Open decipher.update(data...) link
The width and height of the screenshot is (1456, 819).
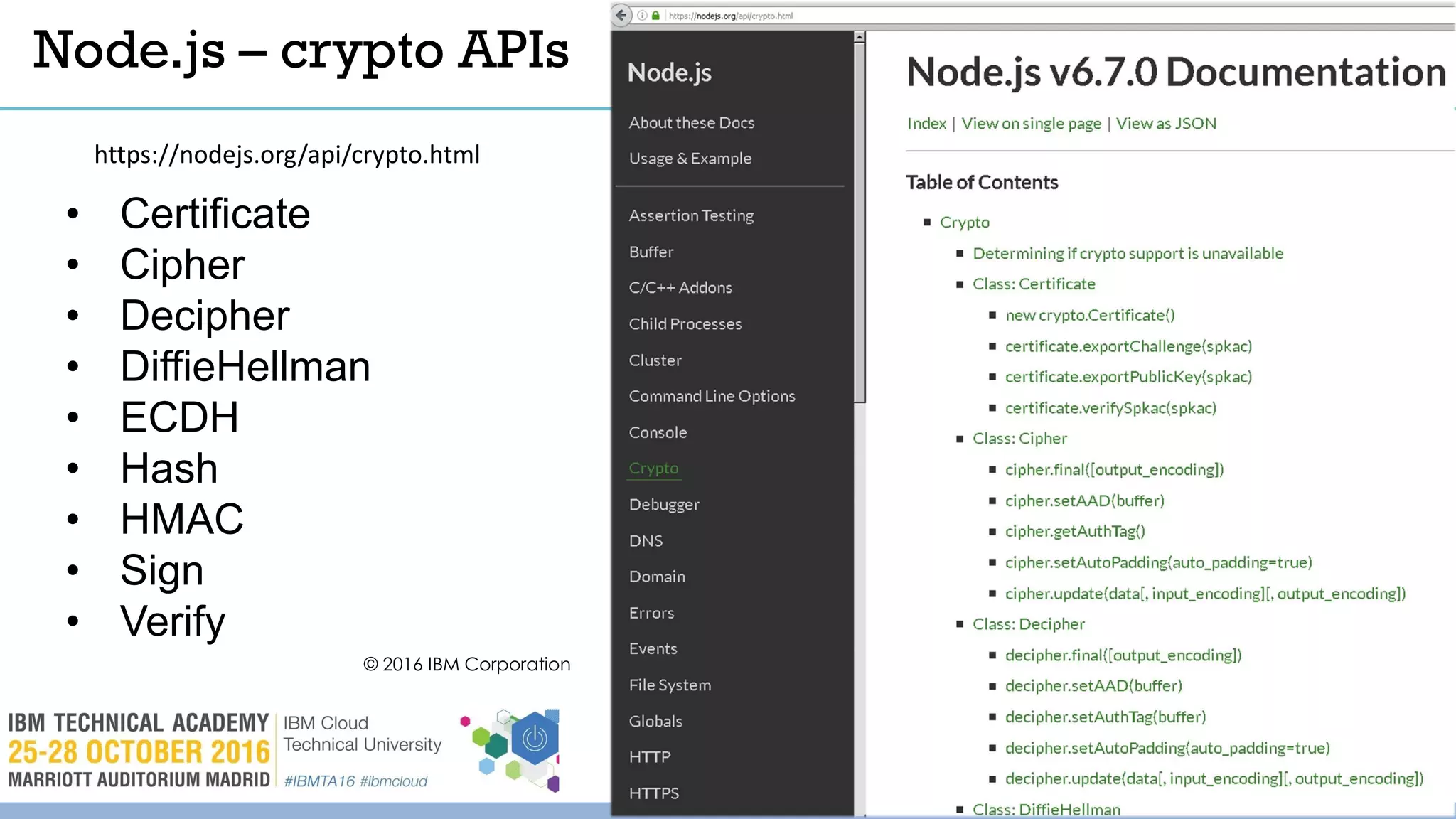1214,779
